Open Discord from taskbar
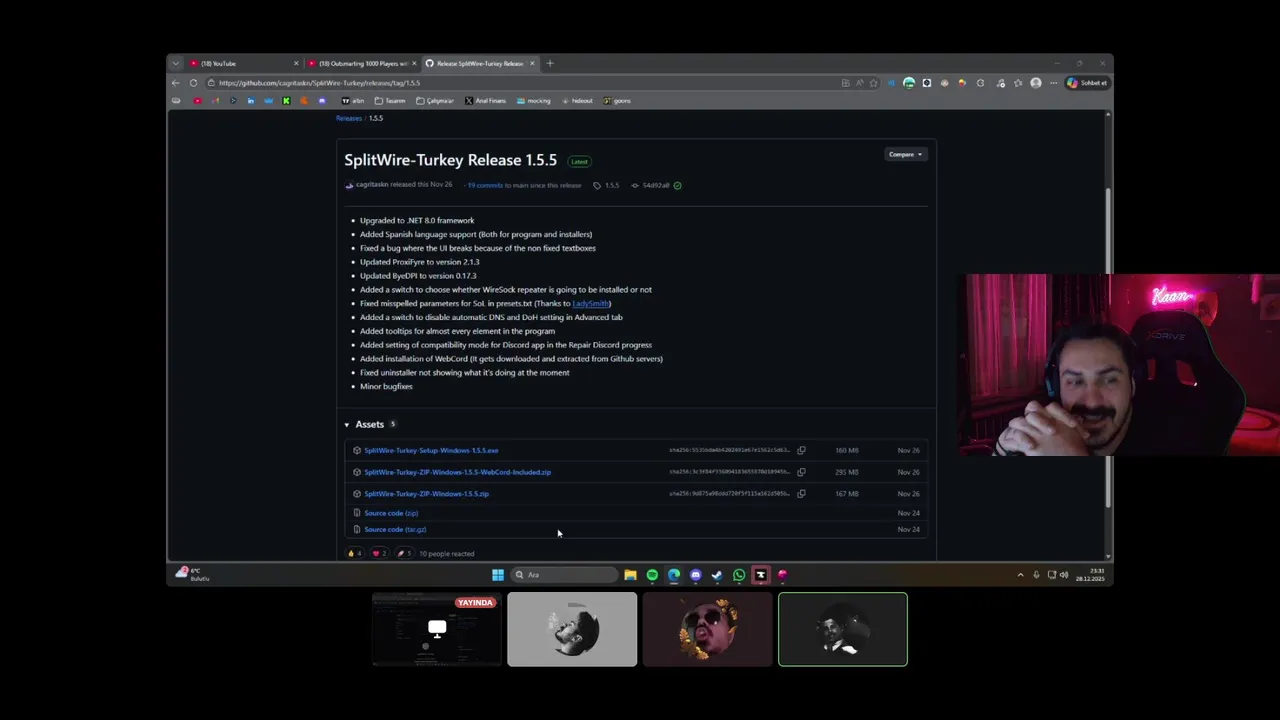 pyautogui.click(x=696, y=575)
